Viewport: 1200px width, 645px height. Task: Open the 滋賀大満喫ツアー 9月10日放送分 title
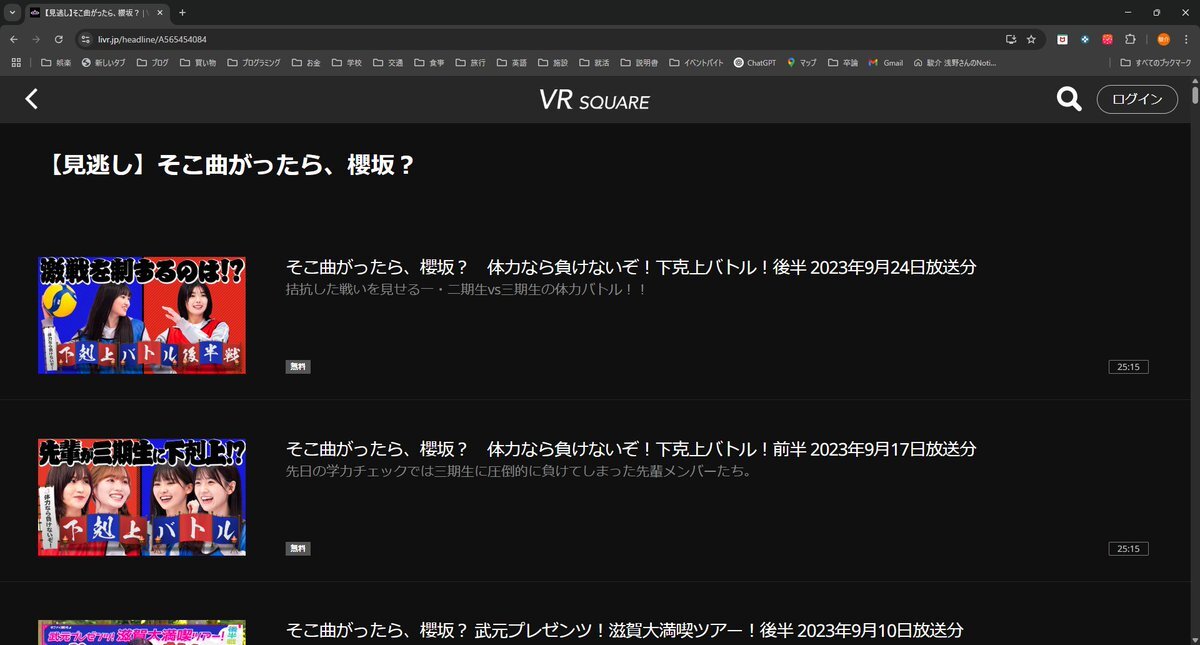click(625, 630)
